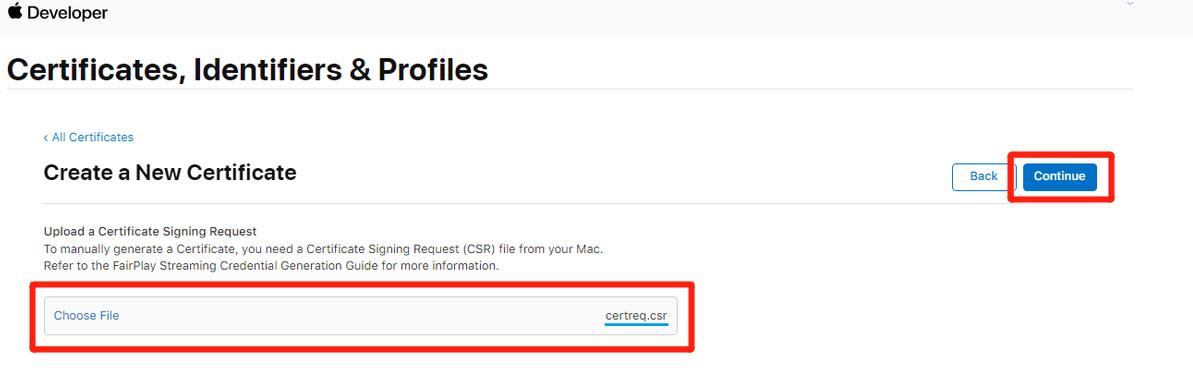Click the Apple logo icon
The image size is (1193, 372).
[15, 11]
